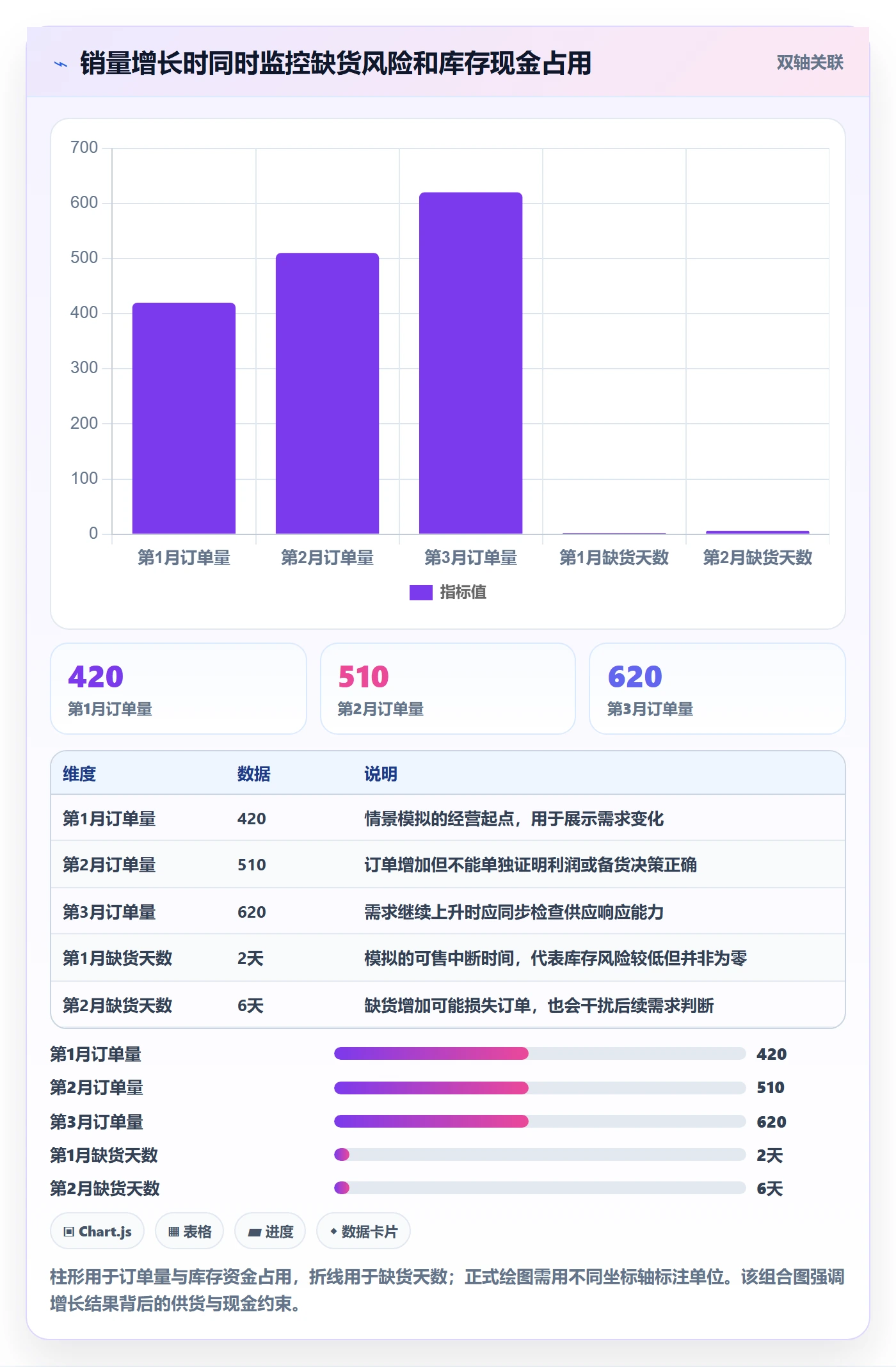Open the 620 第3月订单量 data card
Screen dimensions: 896x1367
[x=717, y=689]
